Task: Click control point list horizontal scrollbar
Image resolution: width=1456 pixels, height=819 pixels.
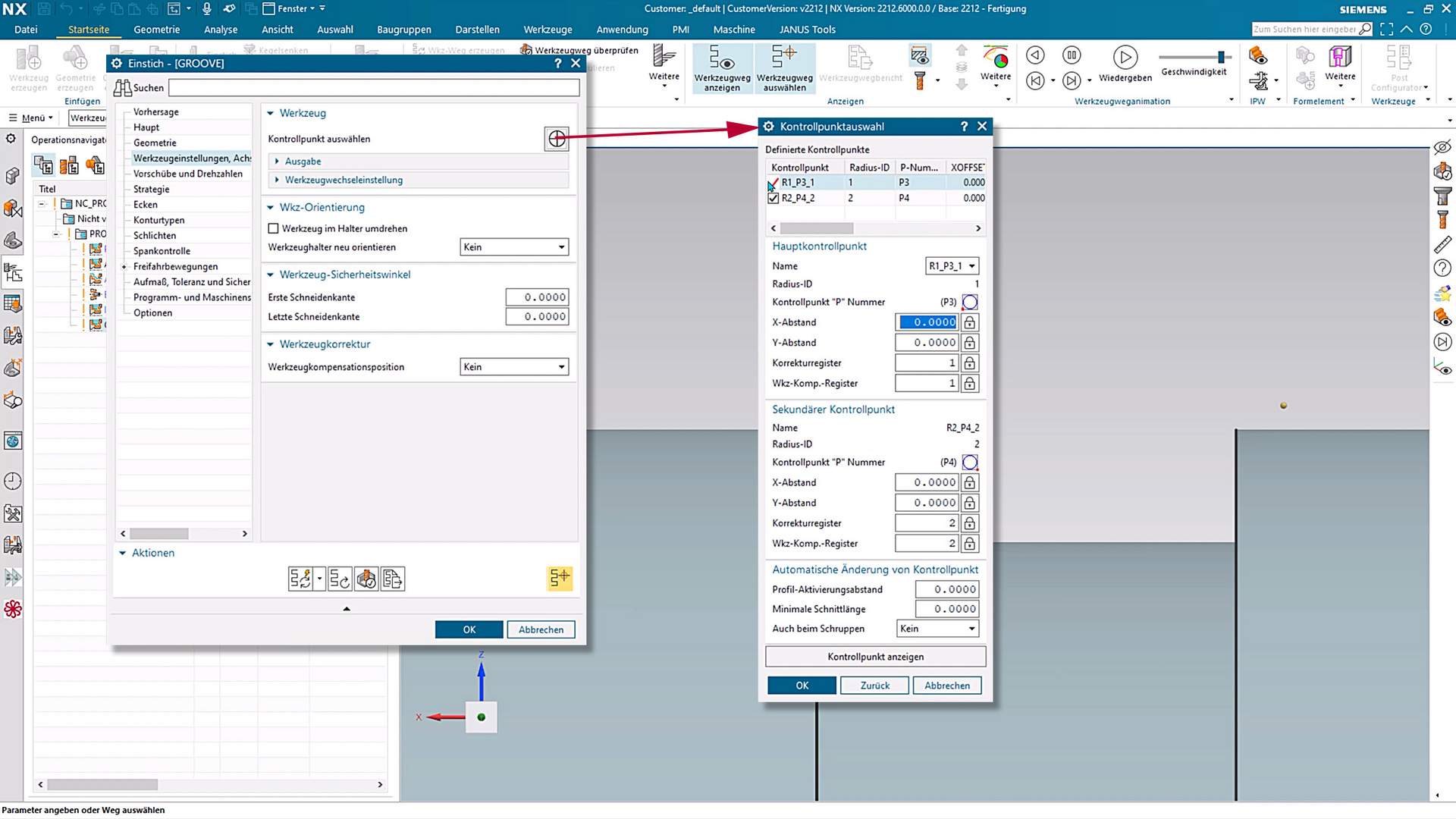Action: 816,228
